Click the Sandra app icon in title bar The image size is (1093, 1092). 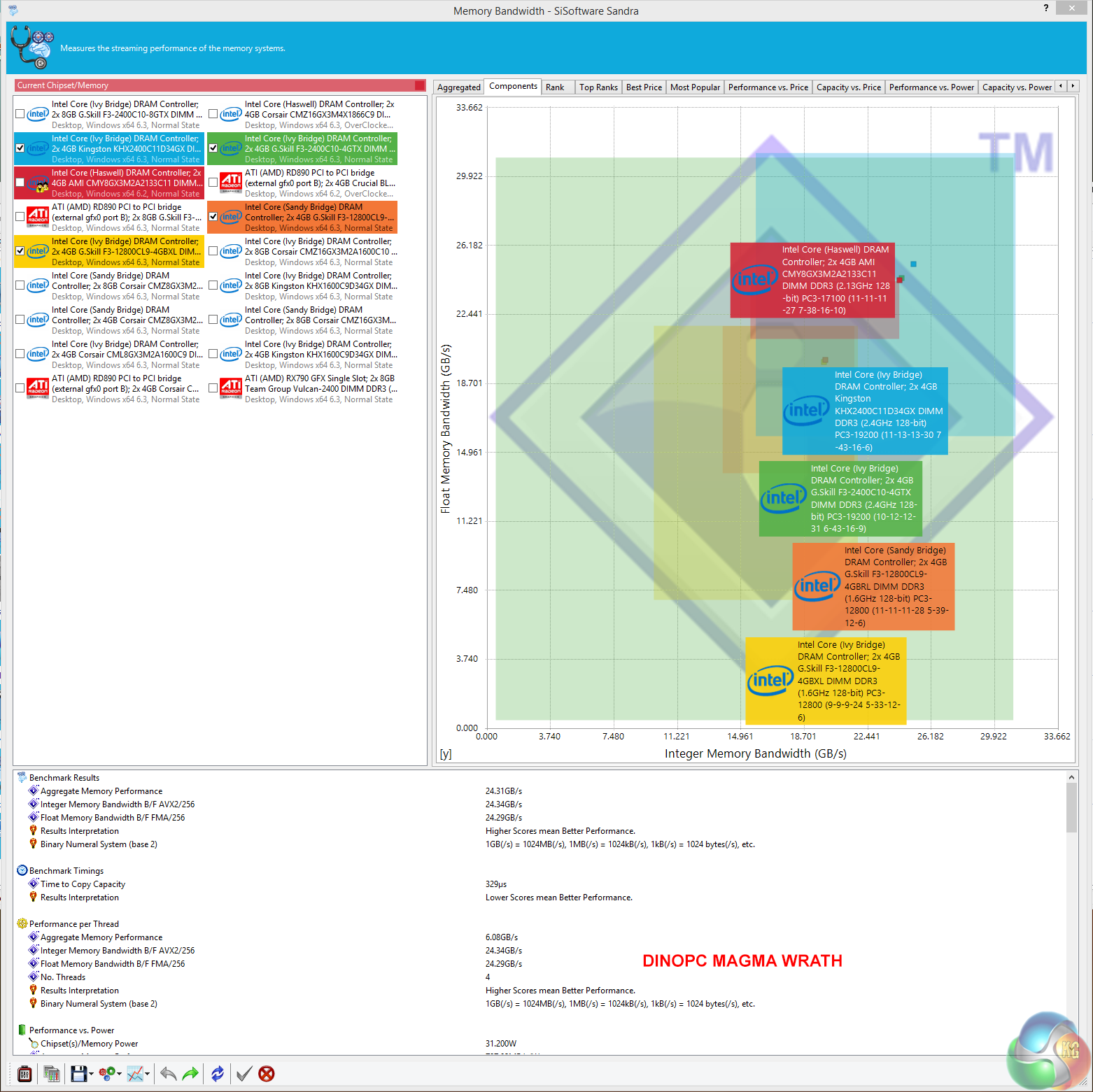pyautogui.click(x=13, y=10)
